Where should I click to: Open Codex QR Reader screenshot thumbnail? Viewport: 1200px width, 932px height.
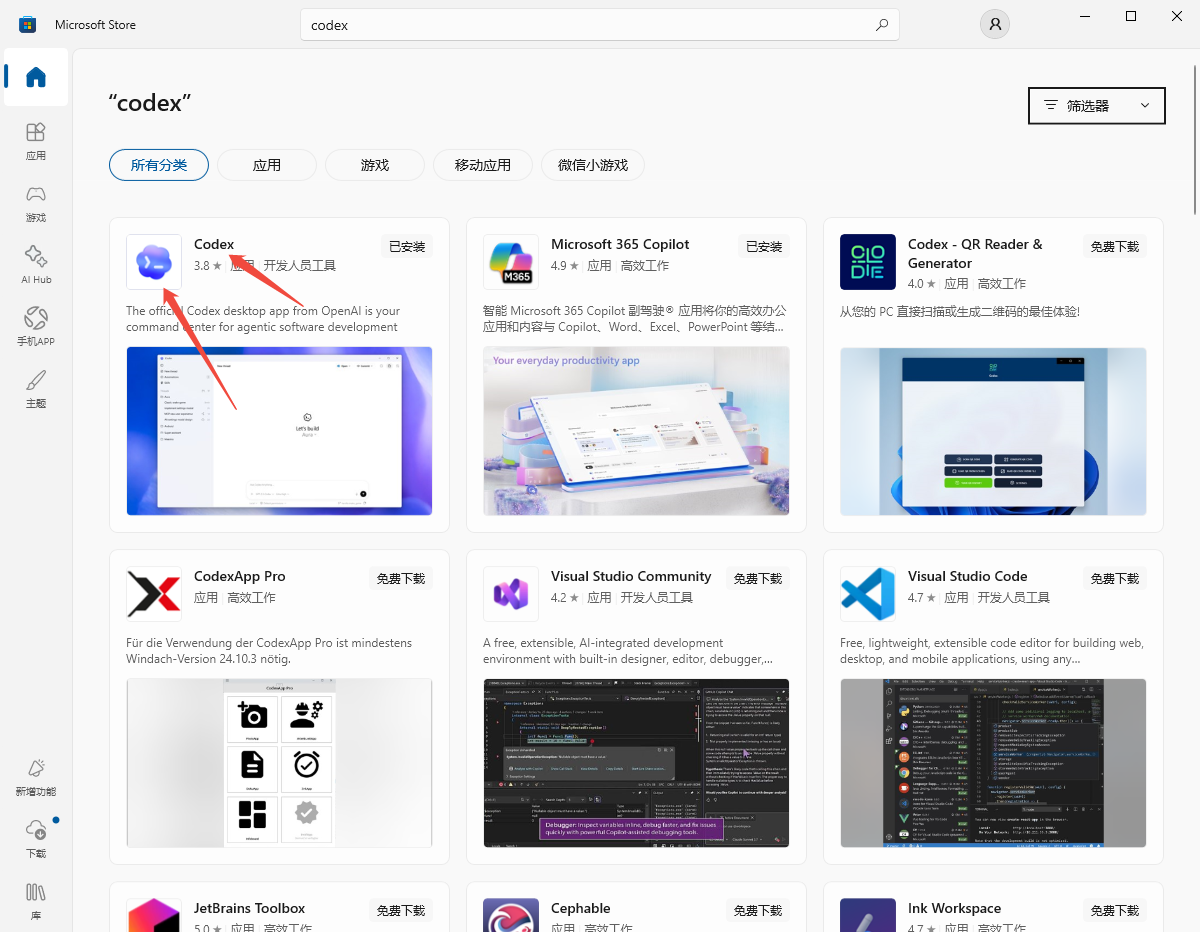[x=993, y=431]
